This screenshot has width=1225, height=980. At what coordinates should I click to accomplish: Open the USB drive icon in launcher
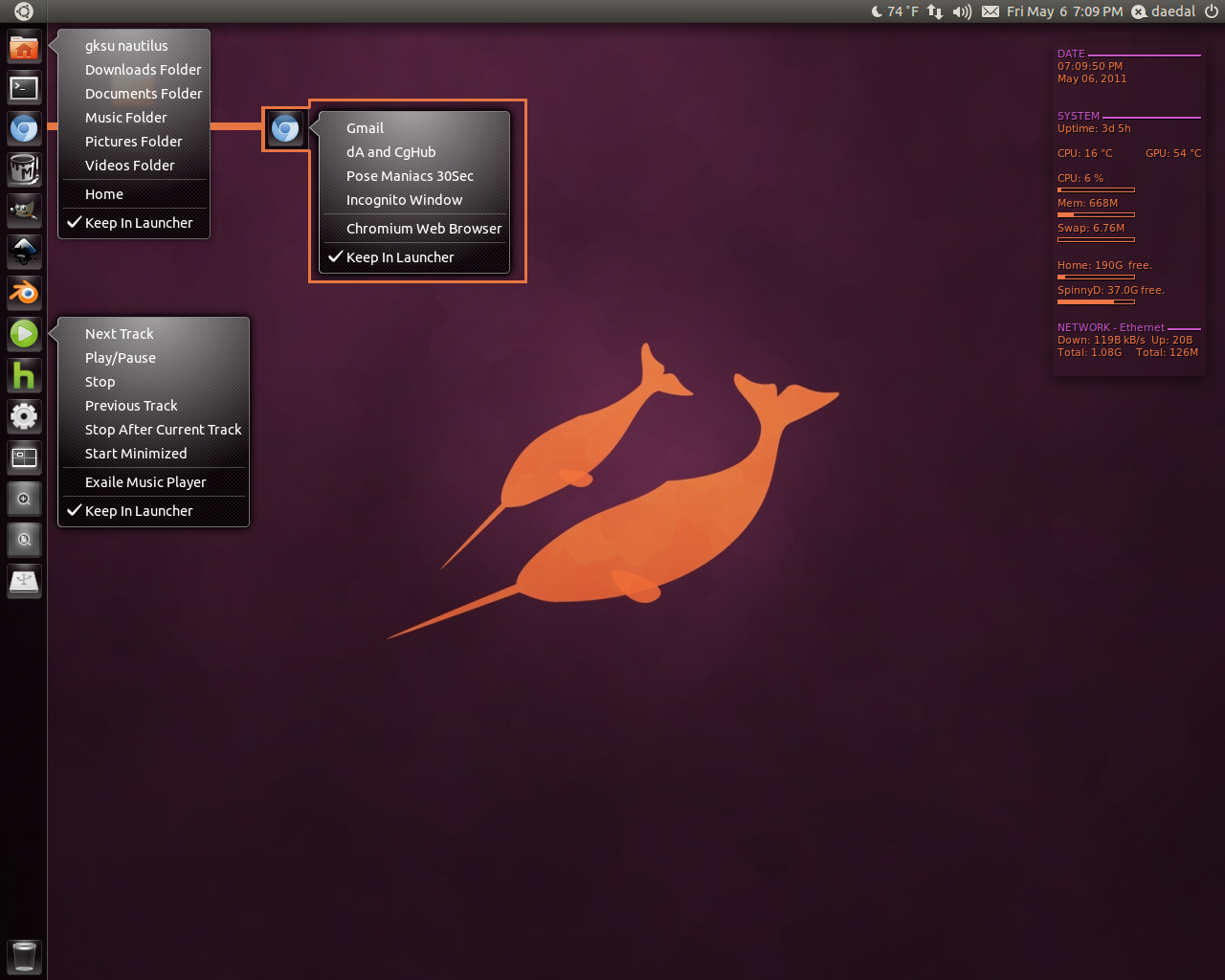click(x=24, y=581)
